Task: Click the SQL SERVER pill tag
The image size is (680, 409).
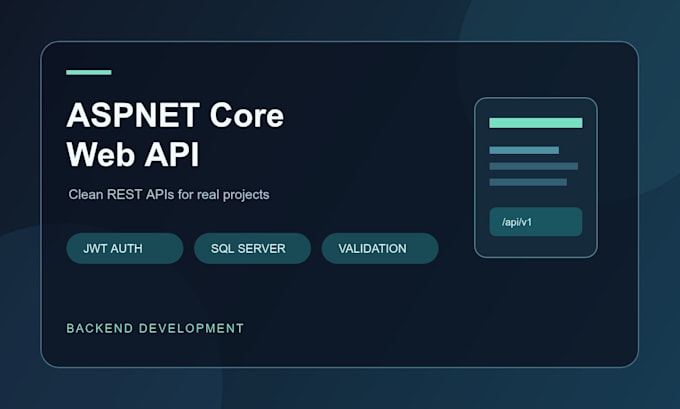Action: [x=252, y=249]
